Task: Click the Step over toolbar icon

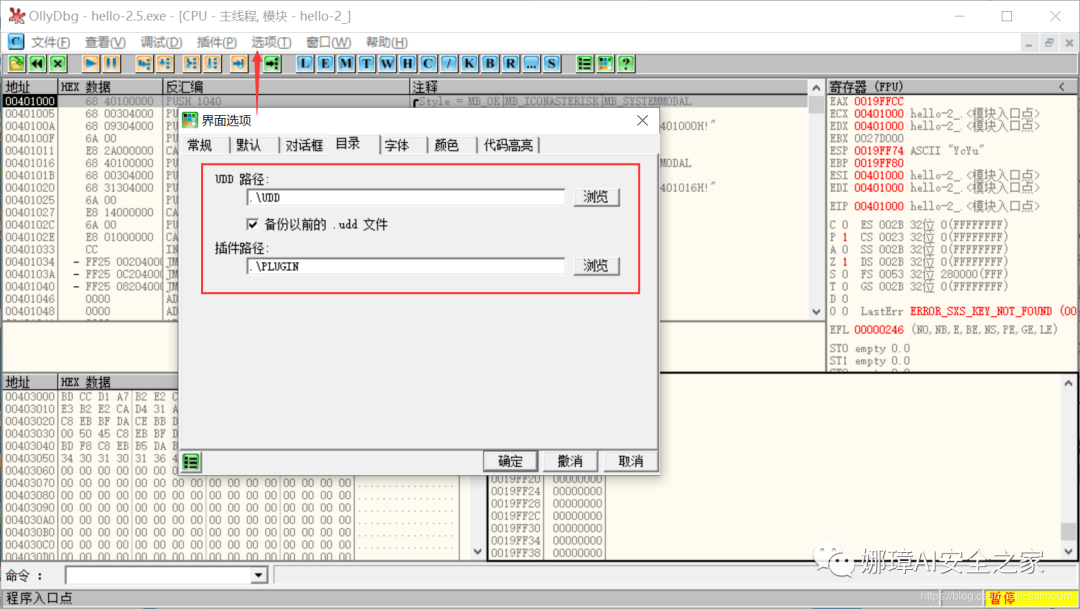Action: click(165, 64)
